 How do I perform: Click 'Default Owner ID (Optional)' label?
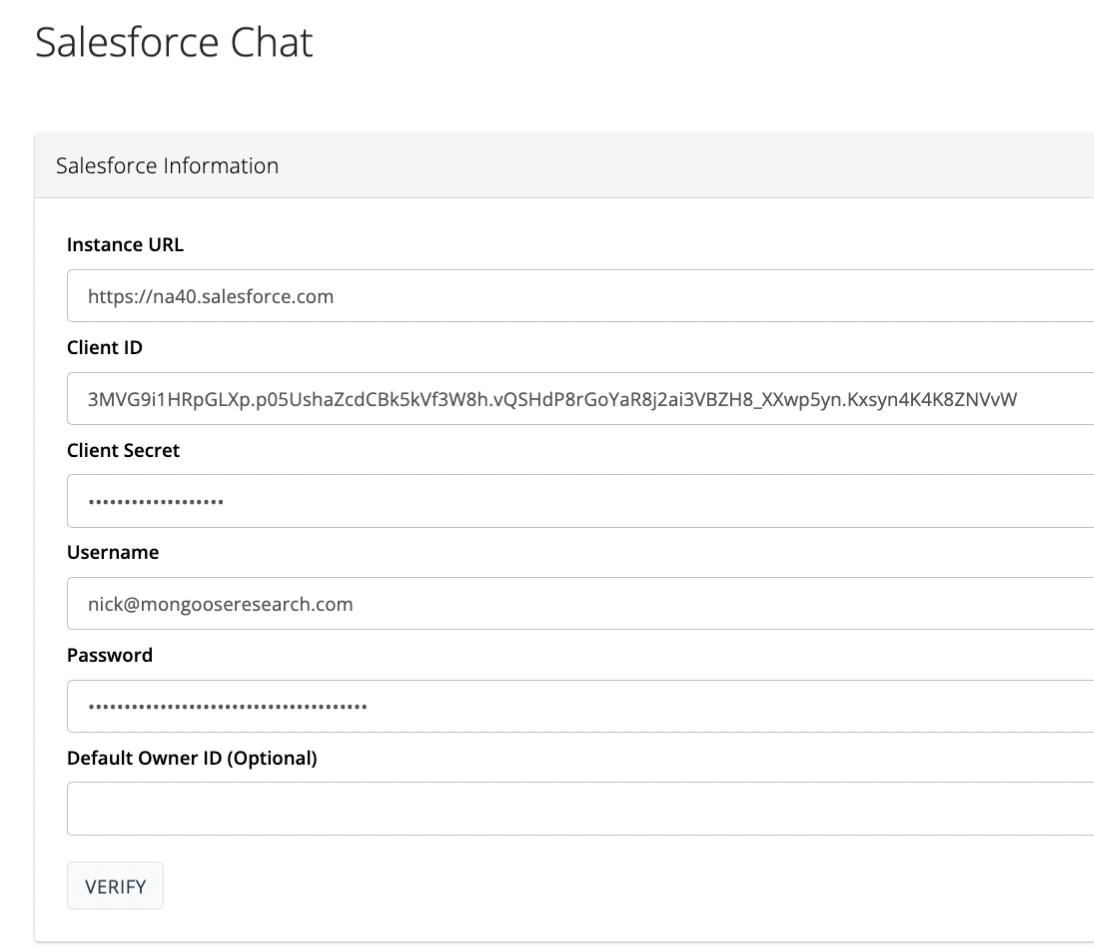click(x=191, y=758)
